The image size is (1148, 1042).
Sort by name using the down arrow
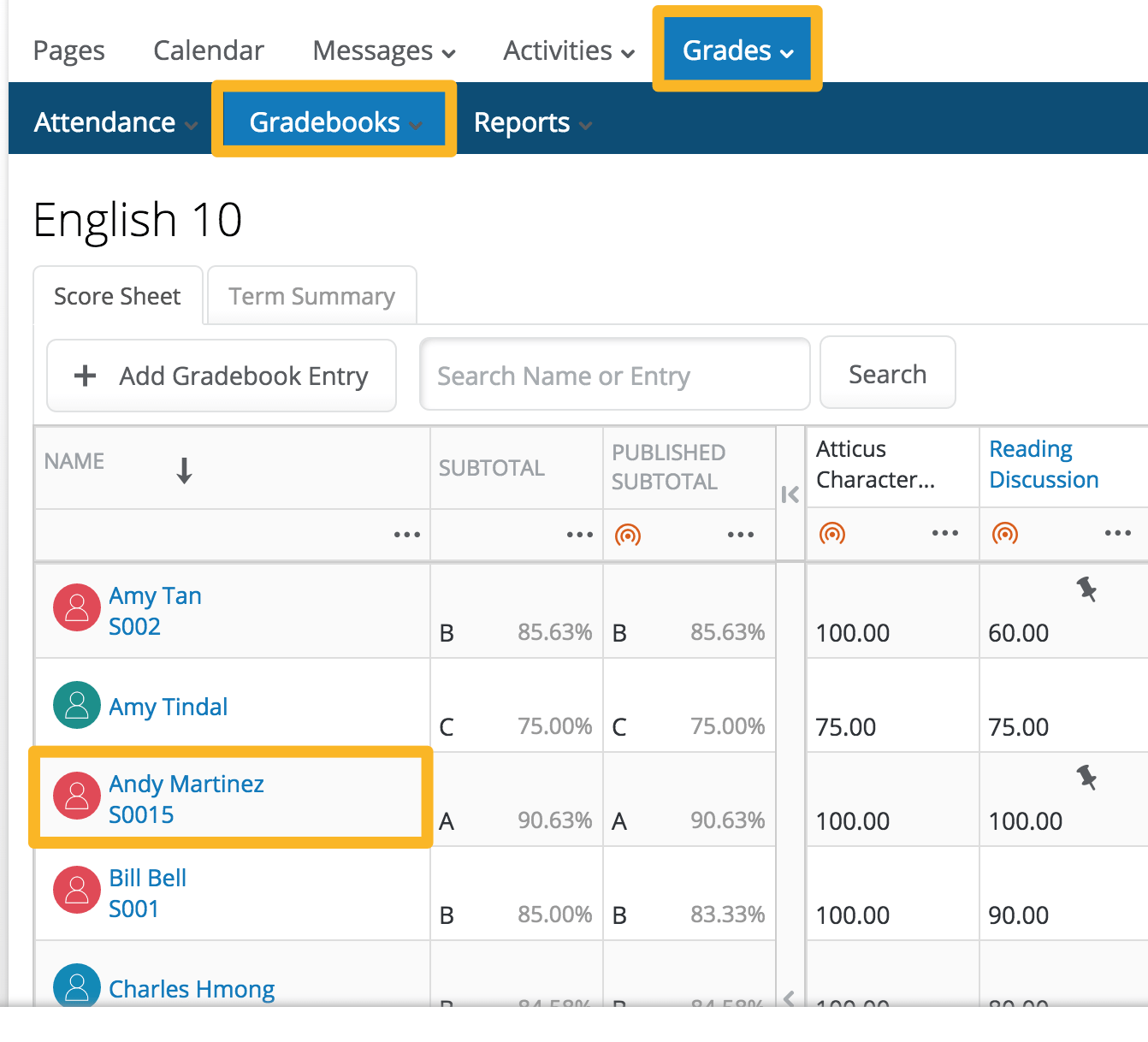click(184, 470)
